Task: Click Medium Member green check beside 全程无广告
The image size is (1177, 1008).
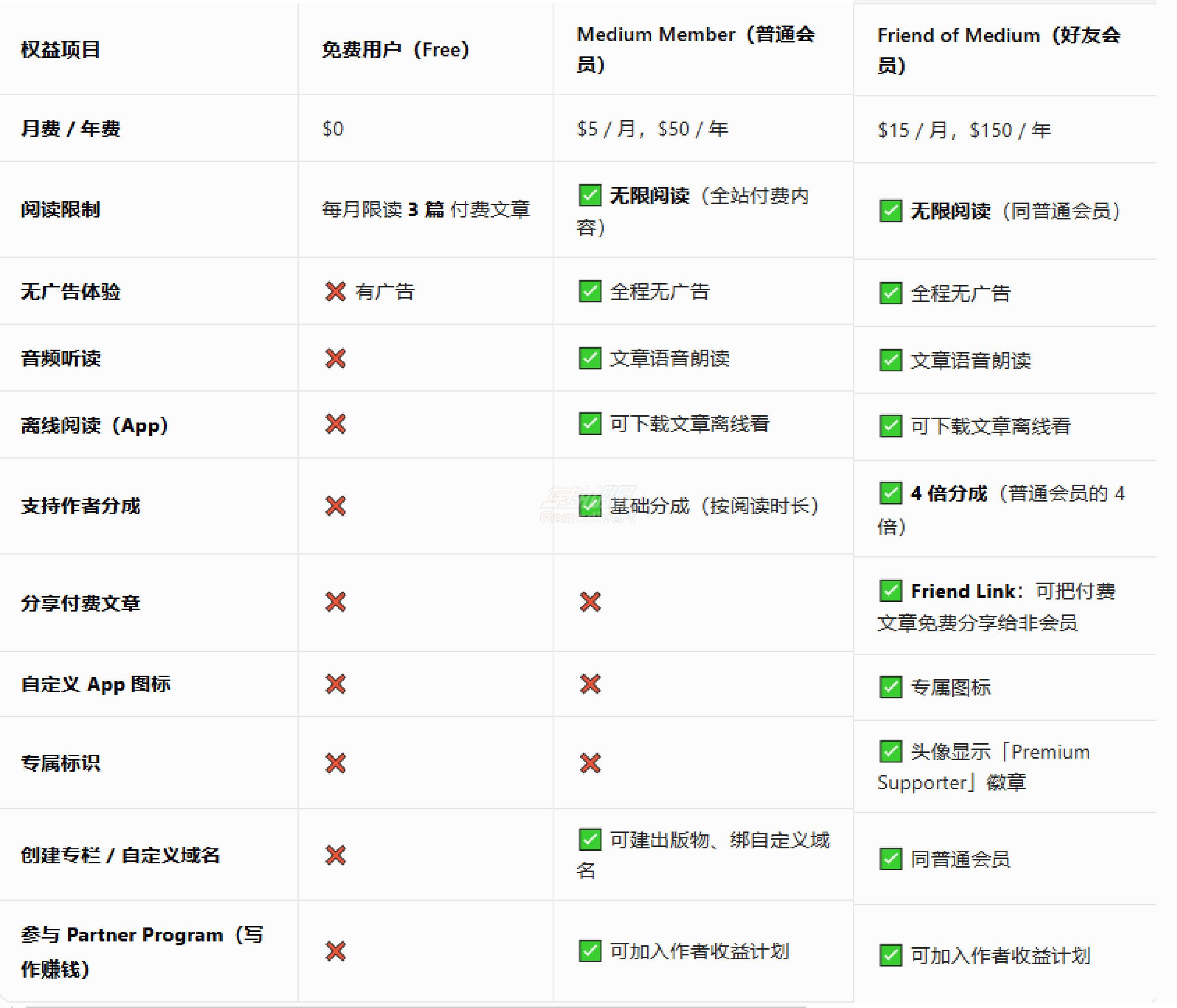Action: [x=590, y=291]
